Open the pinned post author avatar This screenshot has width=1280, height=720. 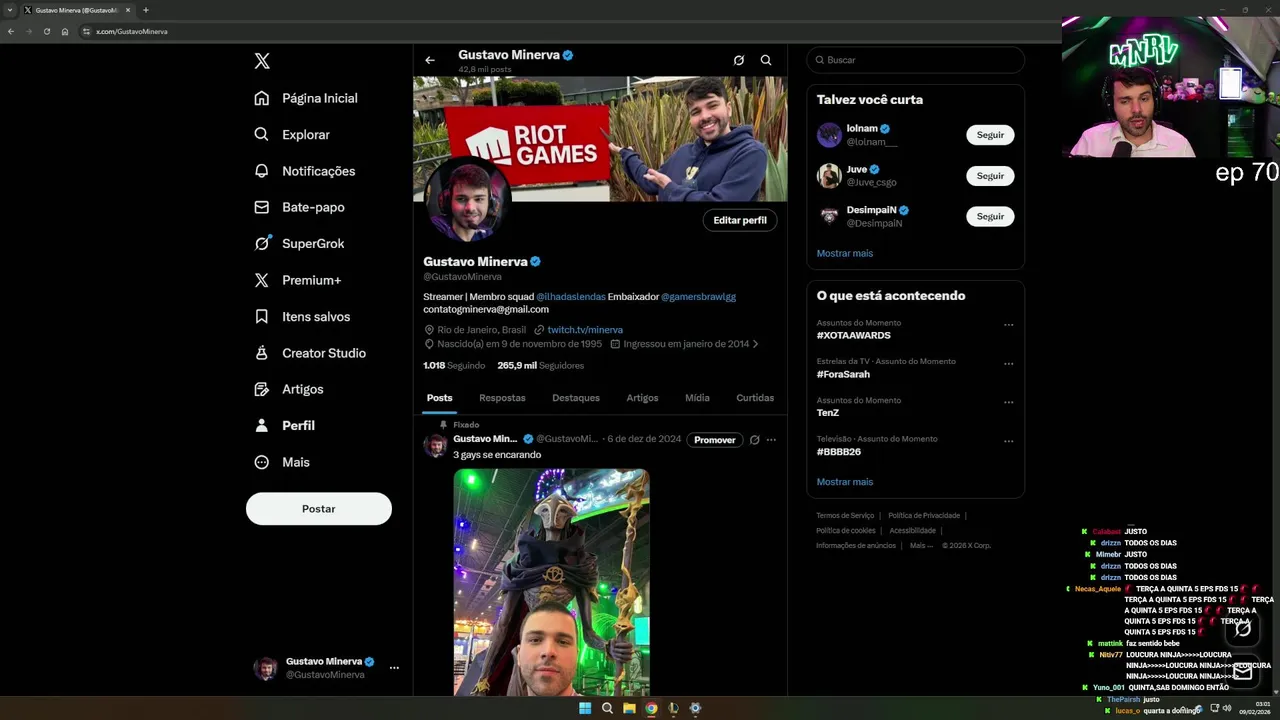435,445
